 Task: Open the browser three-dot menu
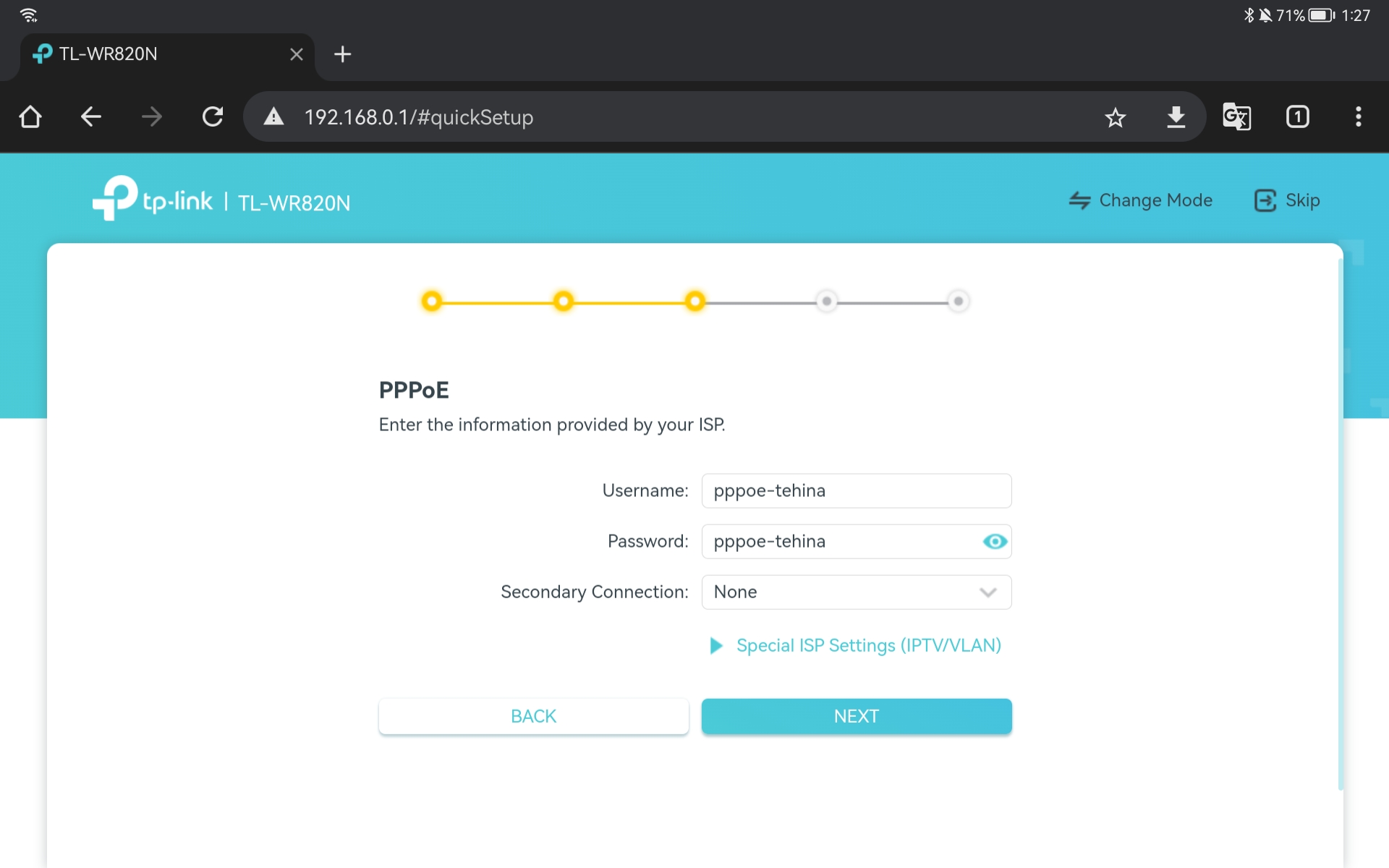(1358, 116)
